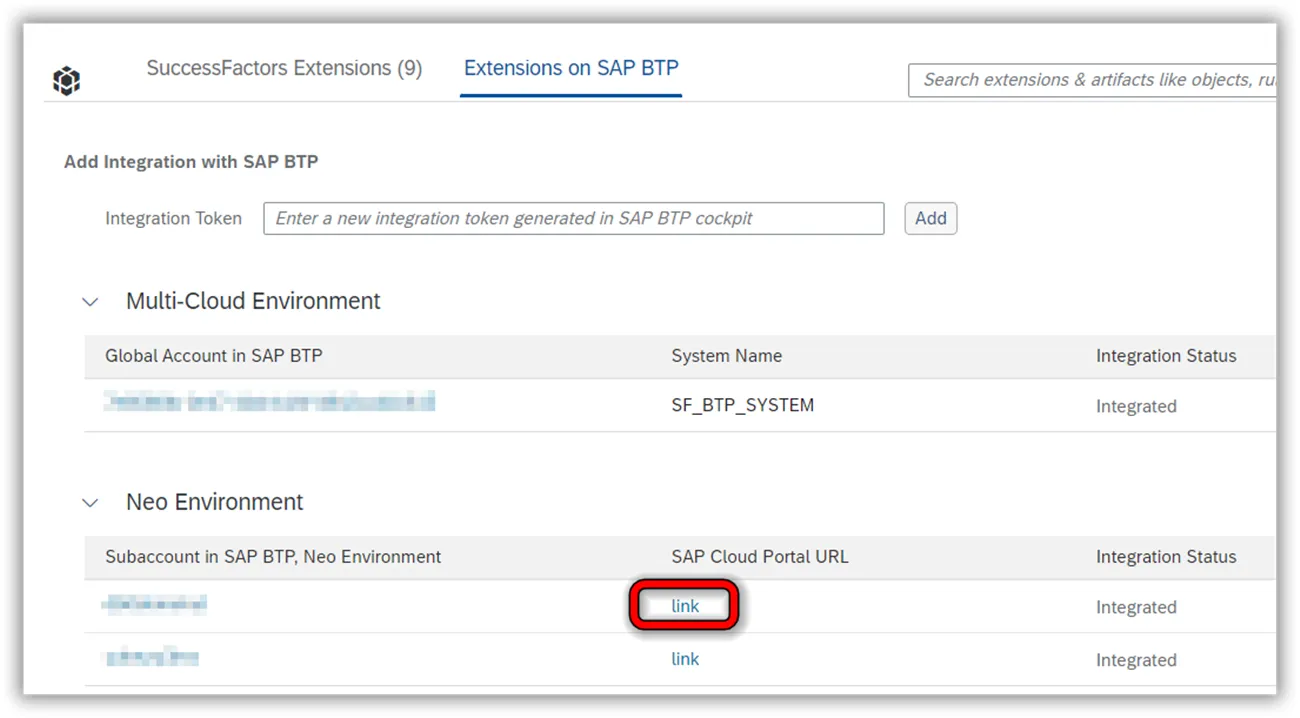
Task: Select the SF_BTP_SYSTEM system name cell
Action: coord(742,405)
